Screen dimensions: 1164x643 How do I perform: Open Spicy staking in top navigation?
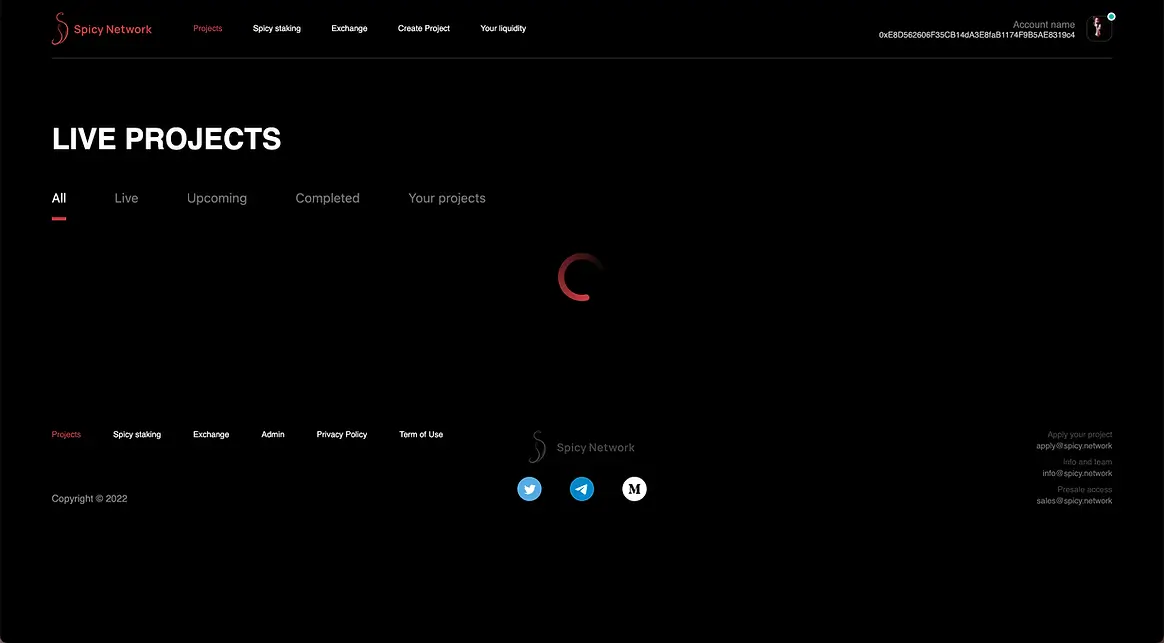pos(277,29)
